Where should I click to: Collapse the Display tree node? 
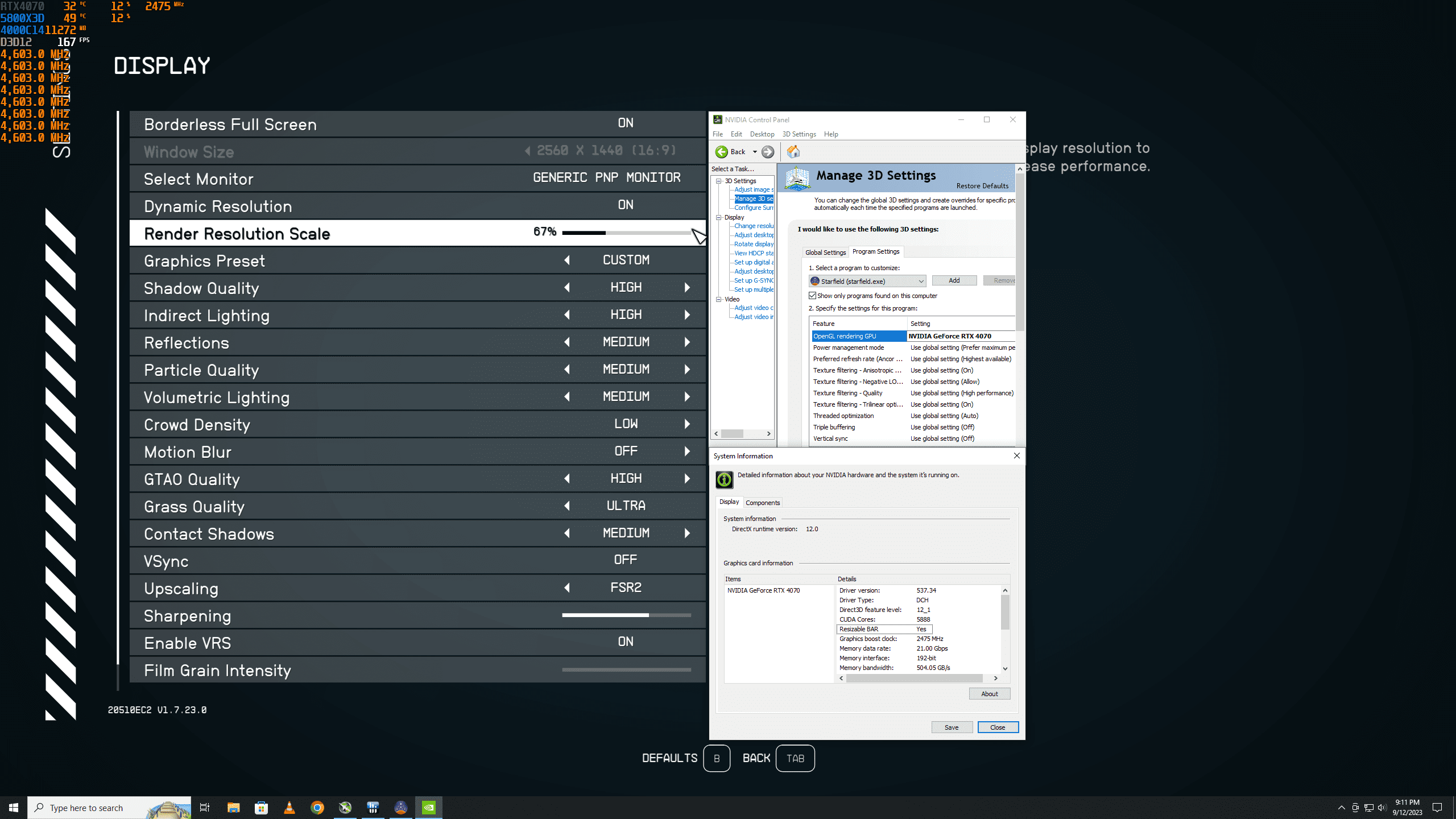719,217
